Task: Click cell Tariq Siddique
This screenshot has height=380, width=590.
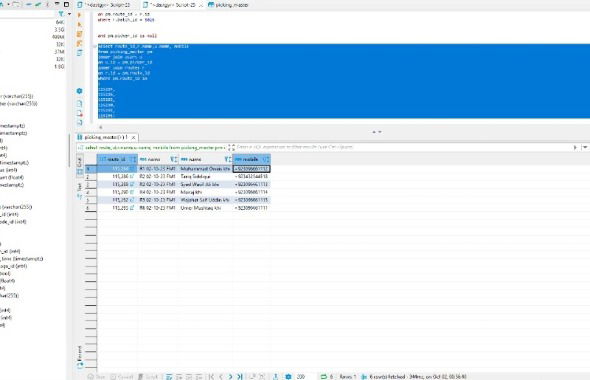Action: coord(205,176)
